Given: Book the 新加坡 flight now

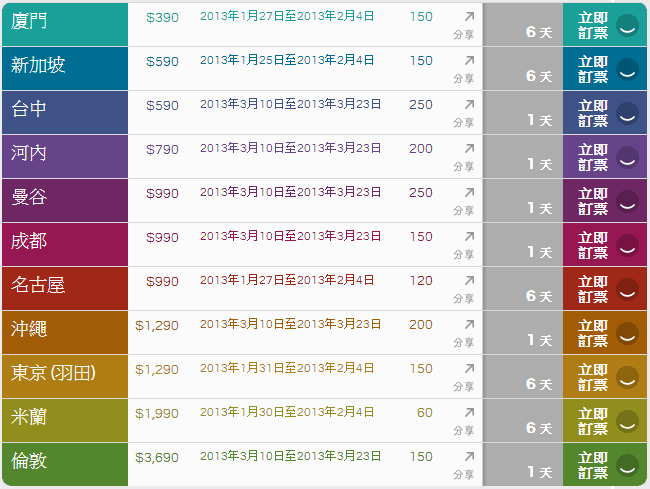Looking at the screenshot, I should pos(593,69).
